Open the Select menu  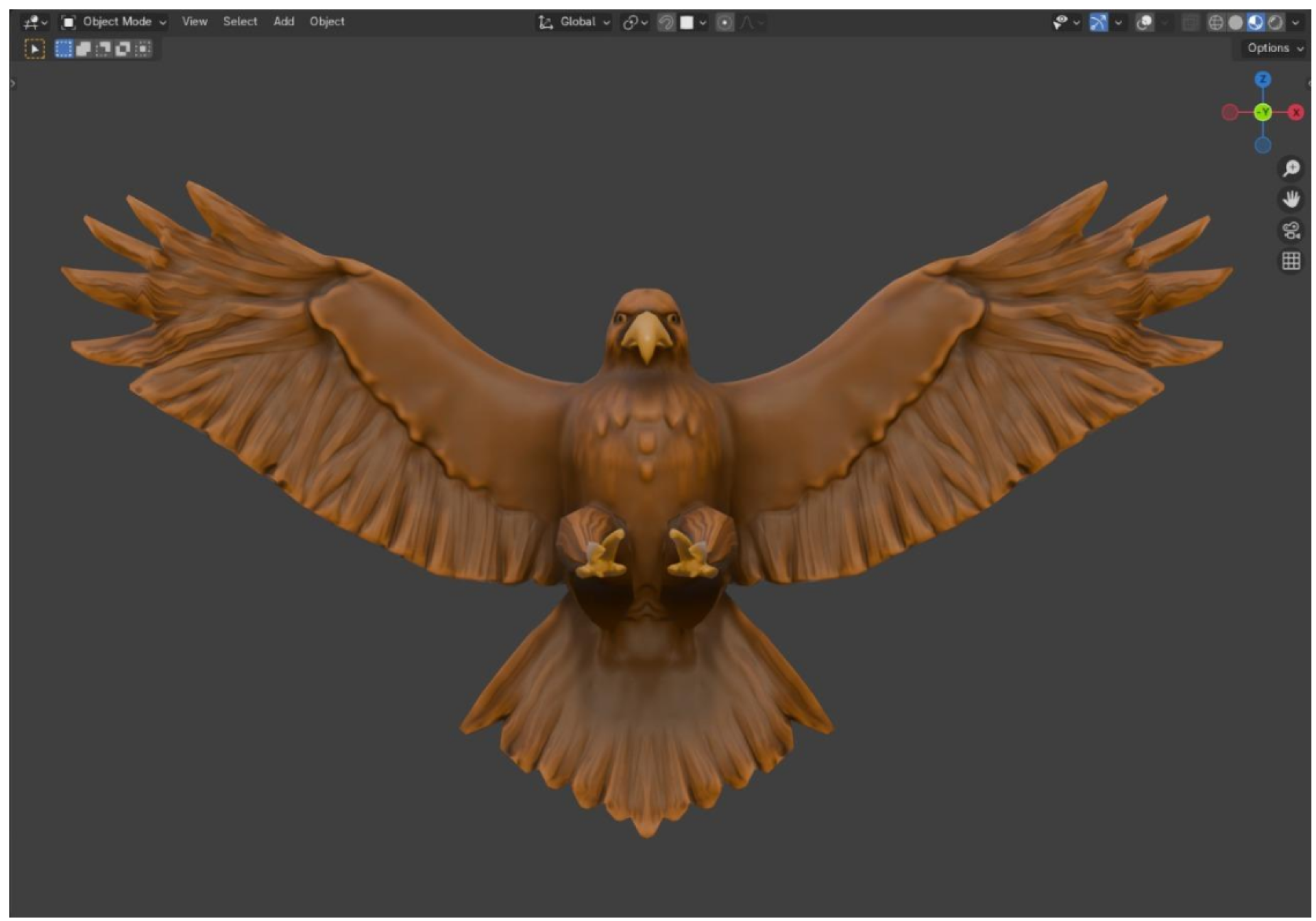[x=240, y=22]
